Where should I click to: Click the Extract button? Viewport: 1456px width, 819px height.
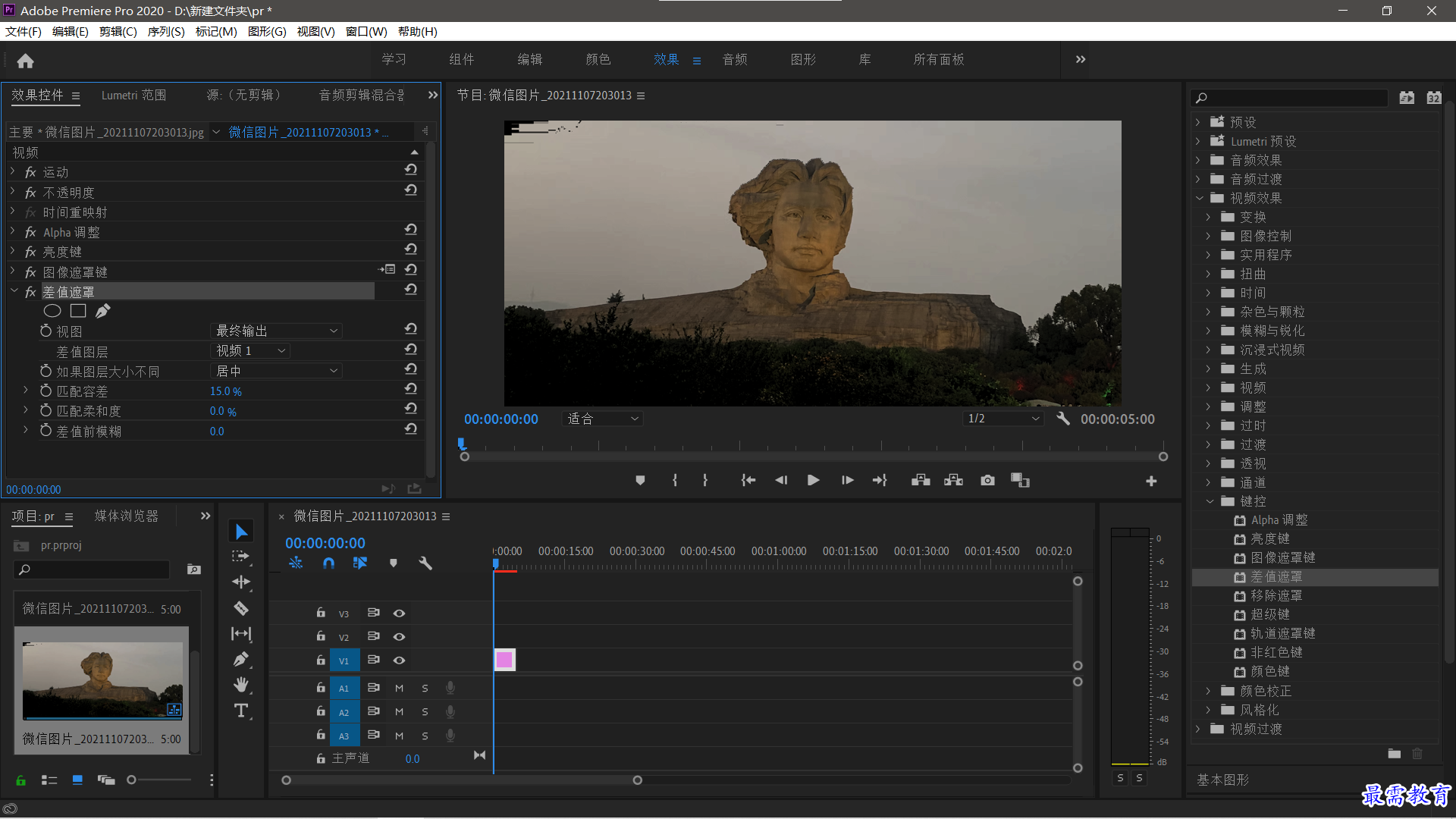[953, 480]
